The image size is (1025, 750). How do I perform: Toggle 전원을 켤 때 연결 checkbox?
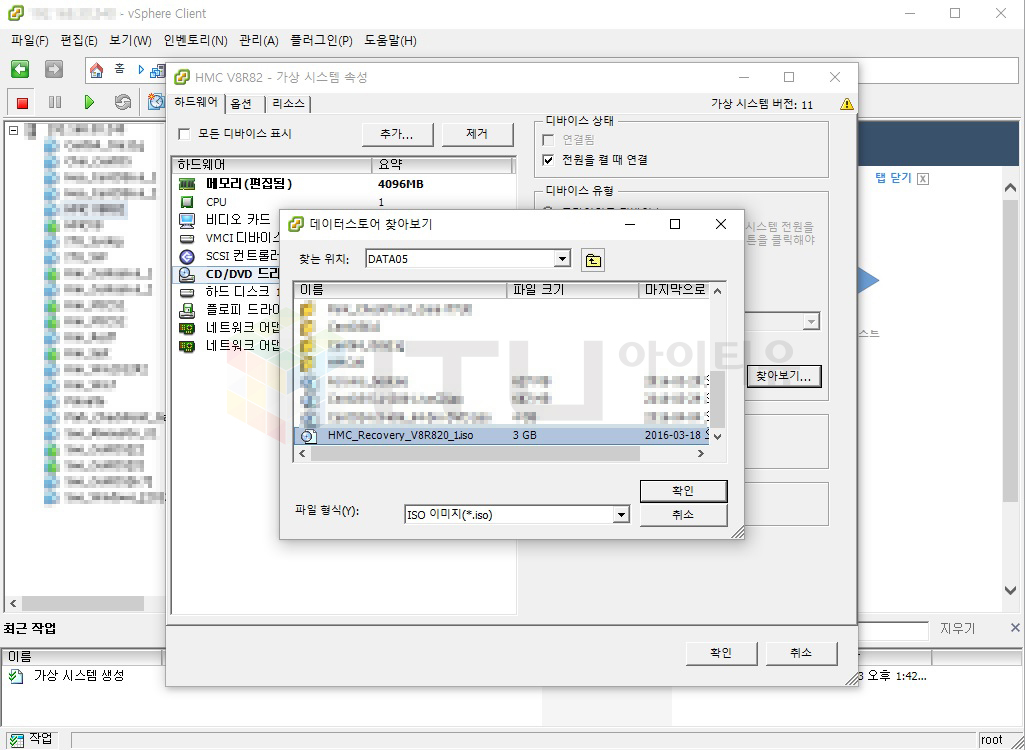[548, 160]
